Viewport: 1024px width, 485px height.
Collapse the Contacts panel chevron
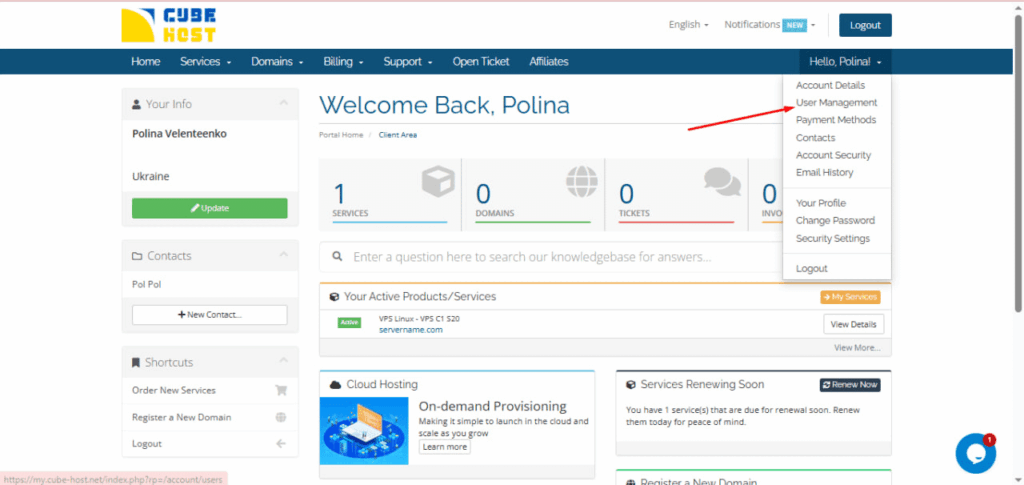tap(283, 256)
